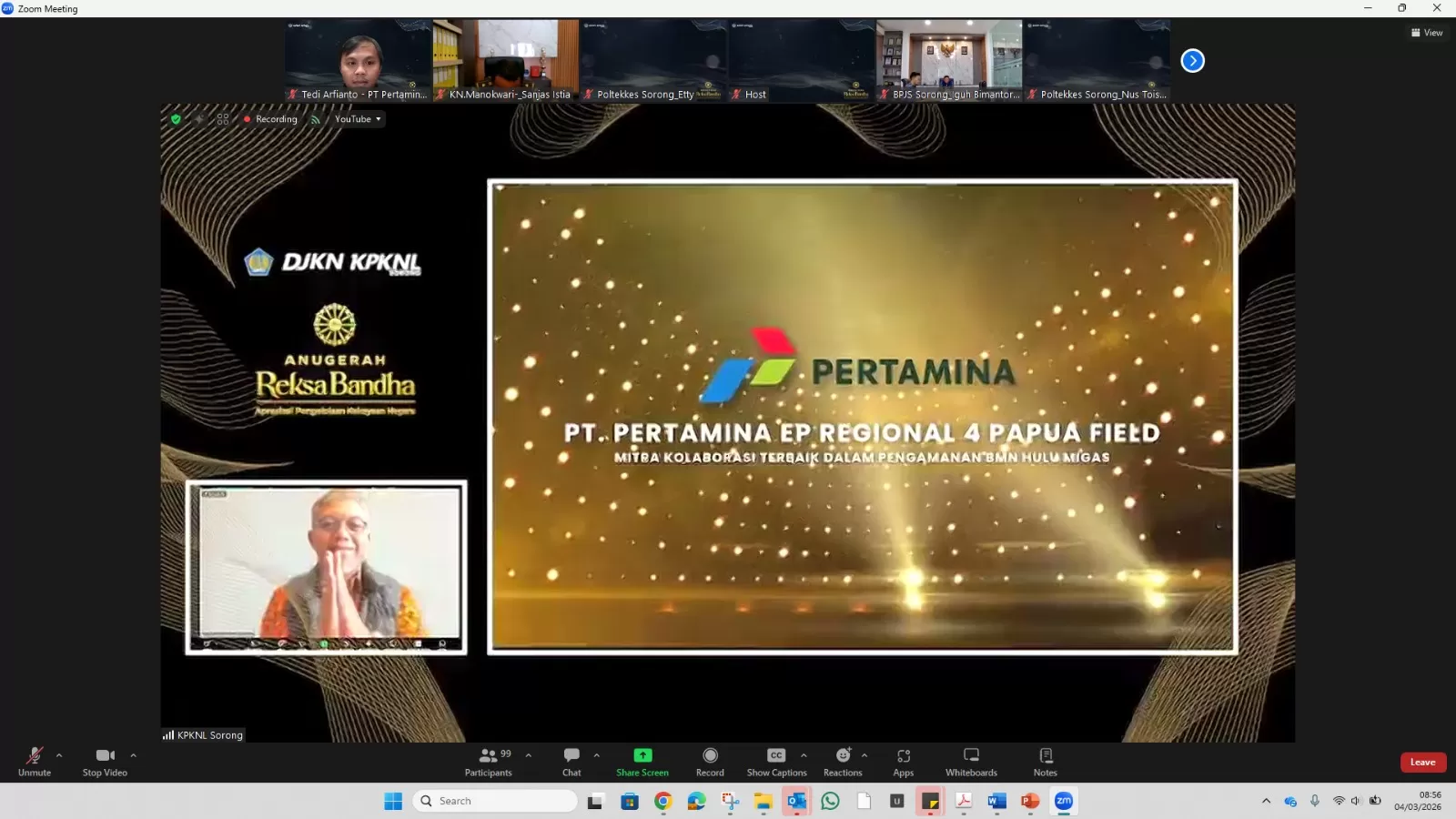
Task: Open Notes
Action: pos(1046,762)
